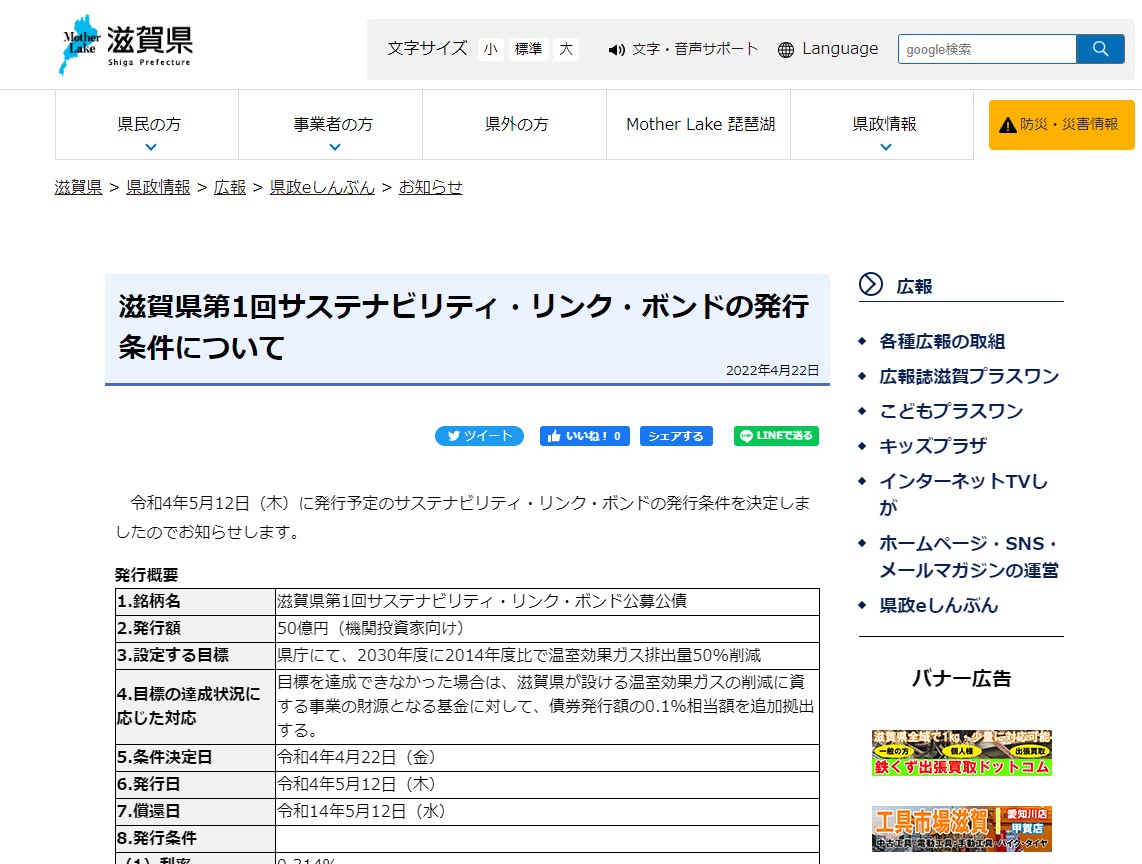Screen dimensions: 1142x864
Task: Send the page via LINE button
Action: click(x=776, y=436)
